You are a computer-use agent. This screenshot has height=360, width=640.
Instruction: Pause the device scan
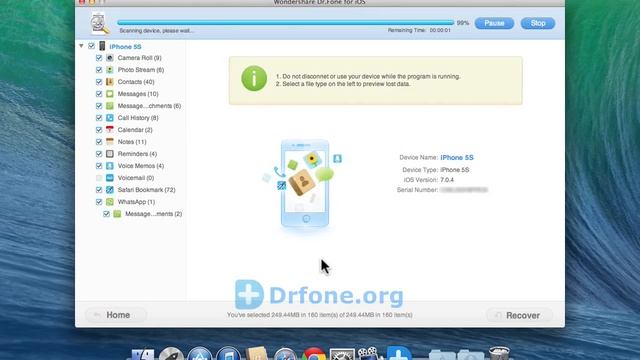[x=494, y=23]
